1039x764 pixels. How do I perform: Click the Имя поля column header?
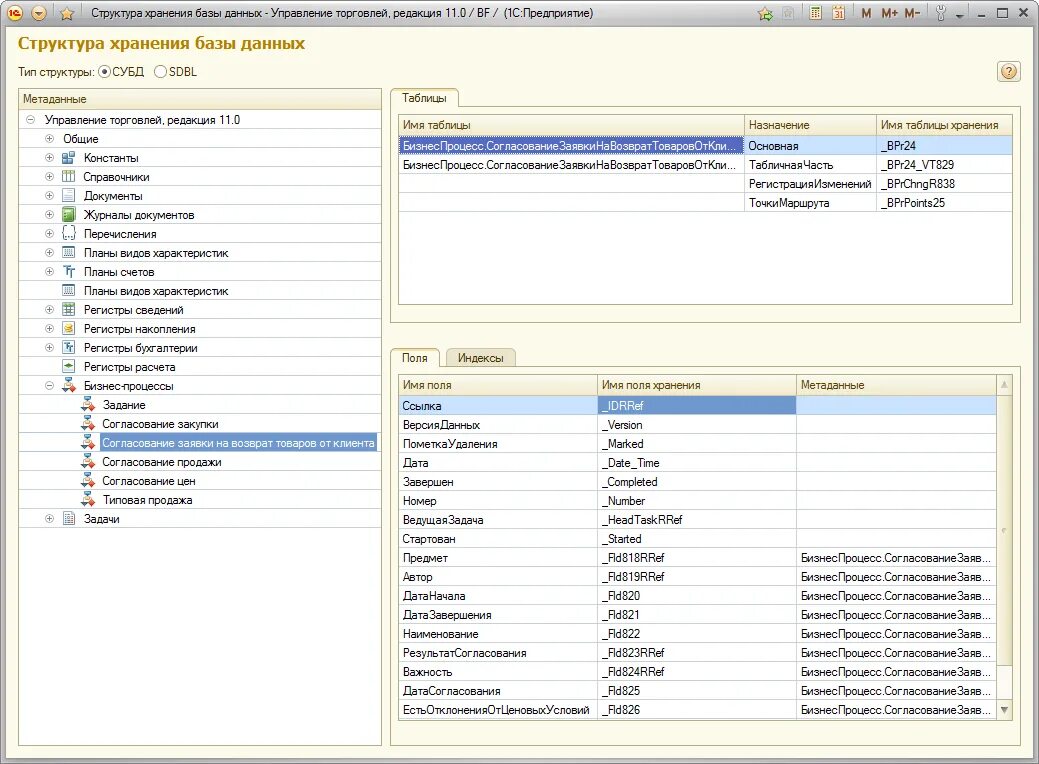(498, 385)
